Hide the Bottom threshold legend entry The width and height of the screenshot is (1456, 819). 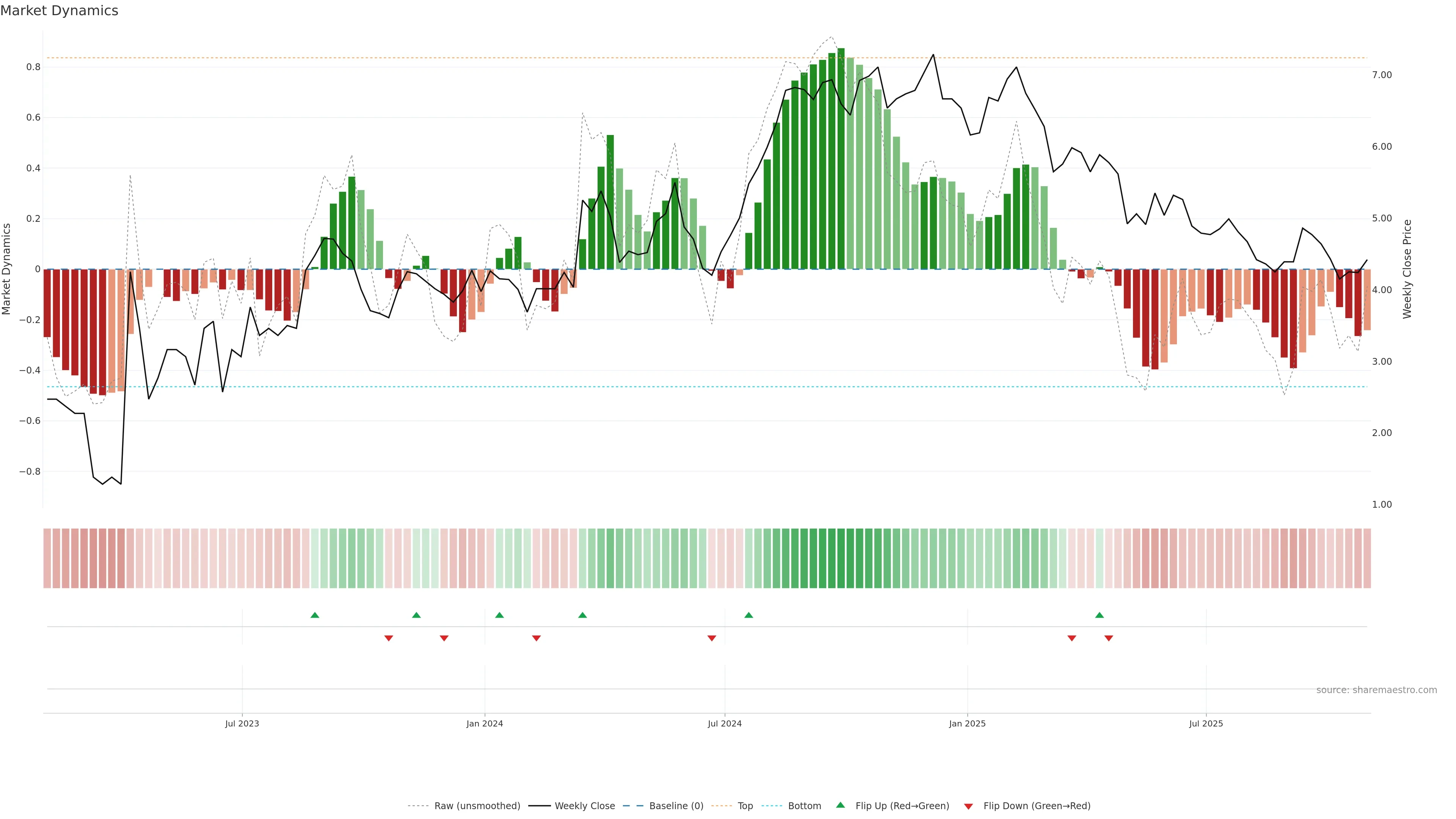(804, 806)
